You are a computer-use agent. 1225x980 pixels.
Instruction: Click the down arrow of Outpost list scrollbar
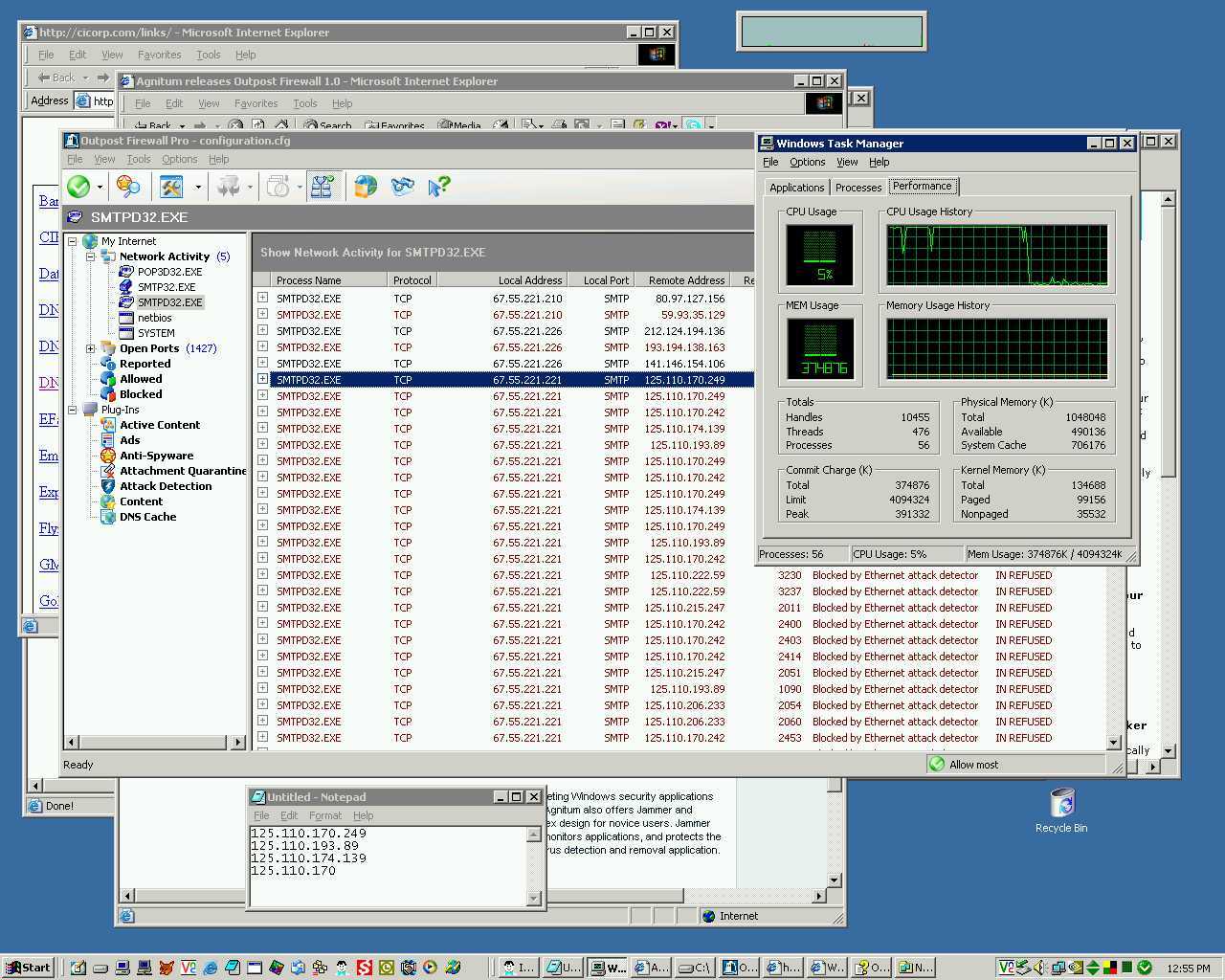coord(1113,743)
